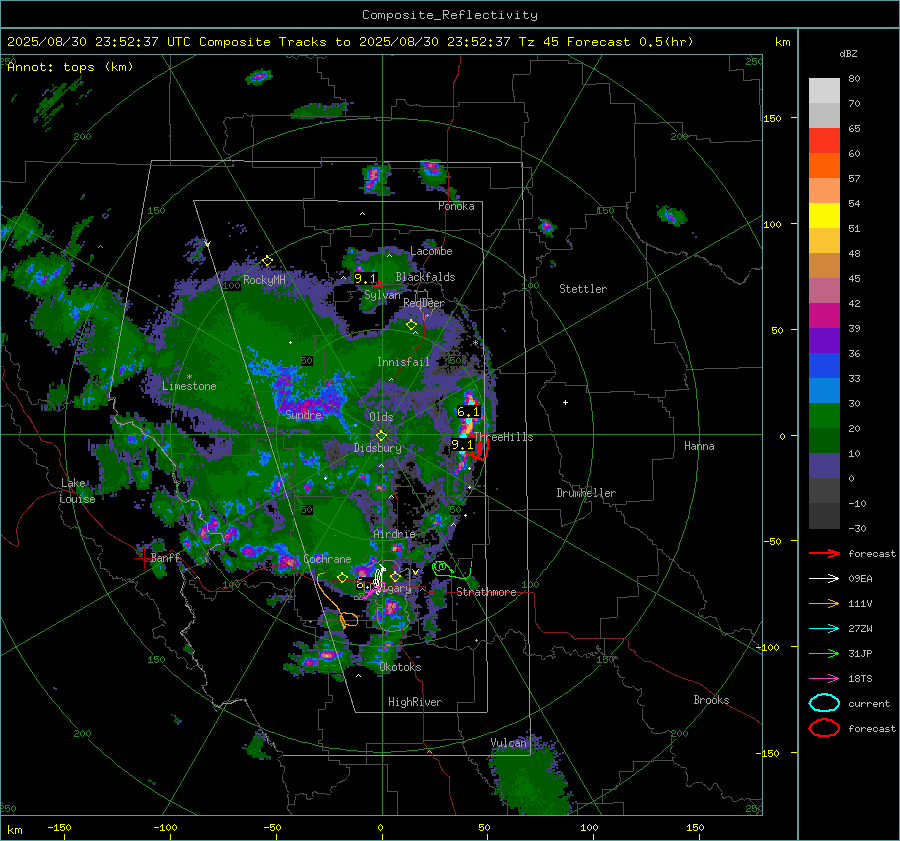900x841 pixels.
Task: Click the light blue 33-30 dBZ swatch
Action: 824,391
